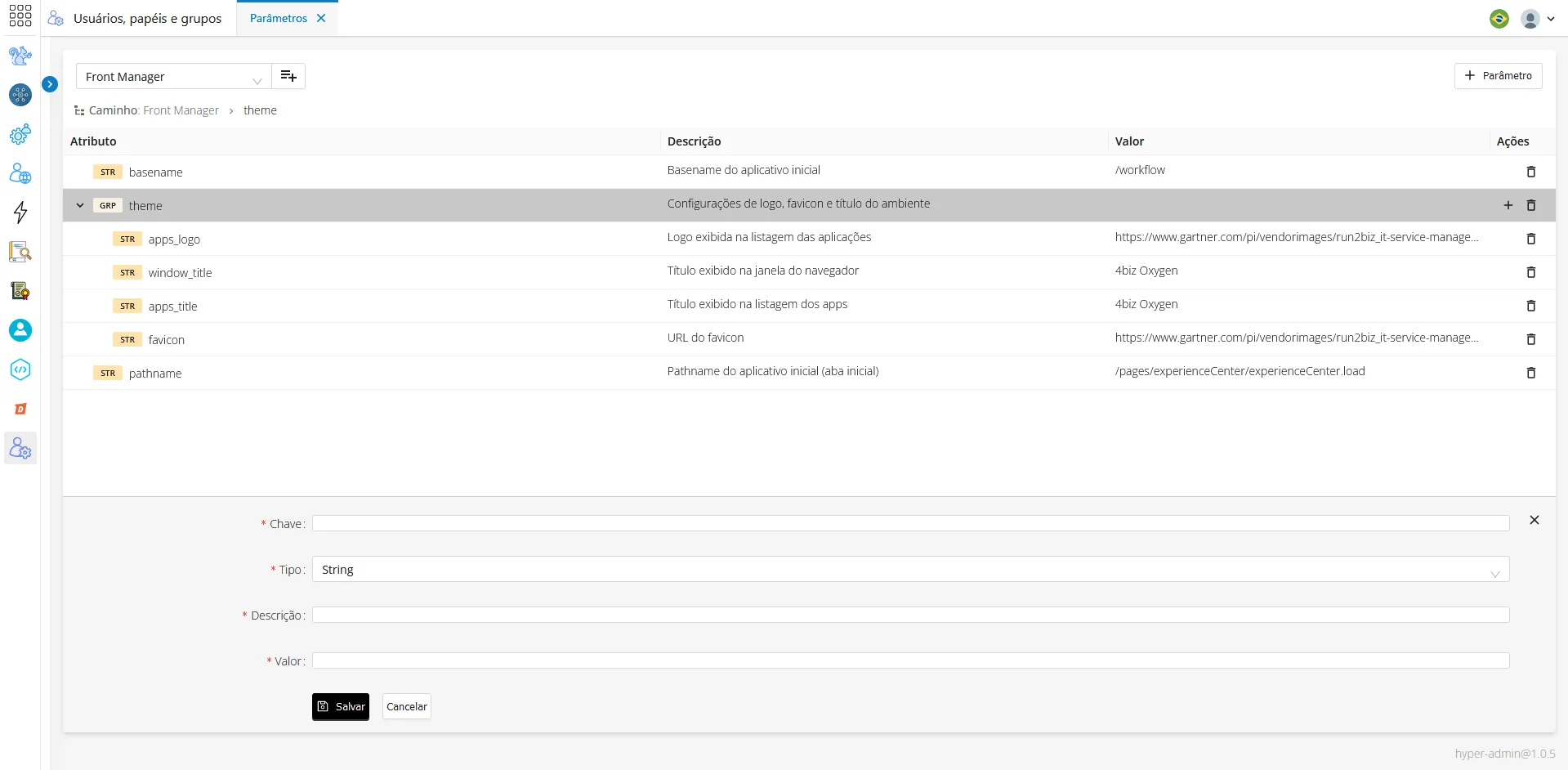
Task: Delete the pathname parameter
Action: point(1531,373)
